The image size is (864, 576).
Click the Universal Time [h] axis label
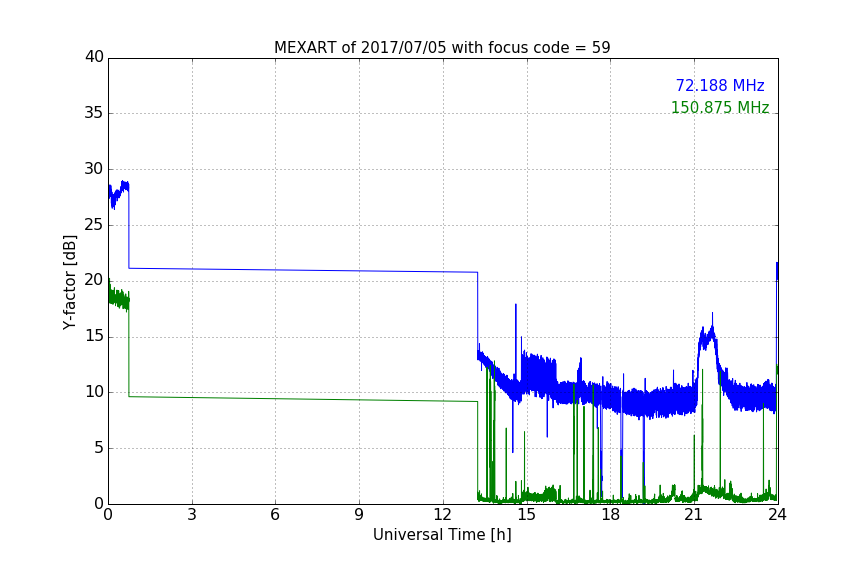tap(442, 535)
